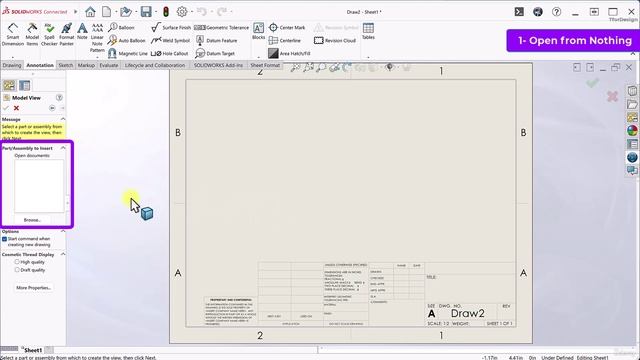Insert a Center Mark
The height and width of the screenshot is (360, 640).
(287, 27)
